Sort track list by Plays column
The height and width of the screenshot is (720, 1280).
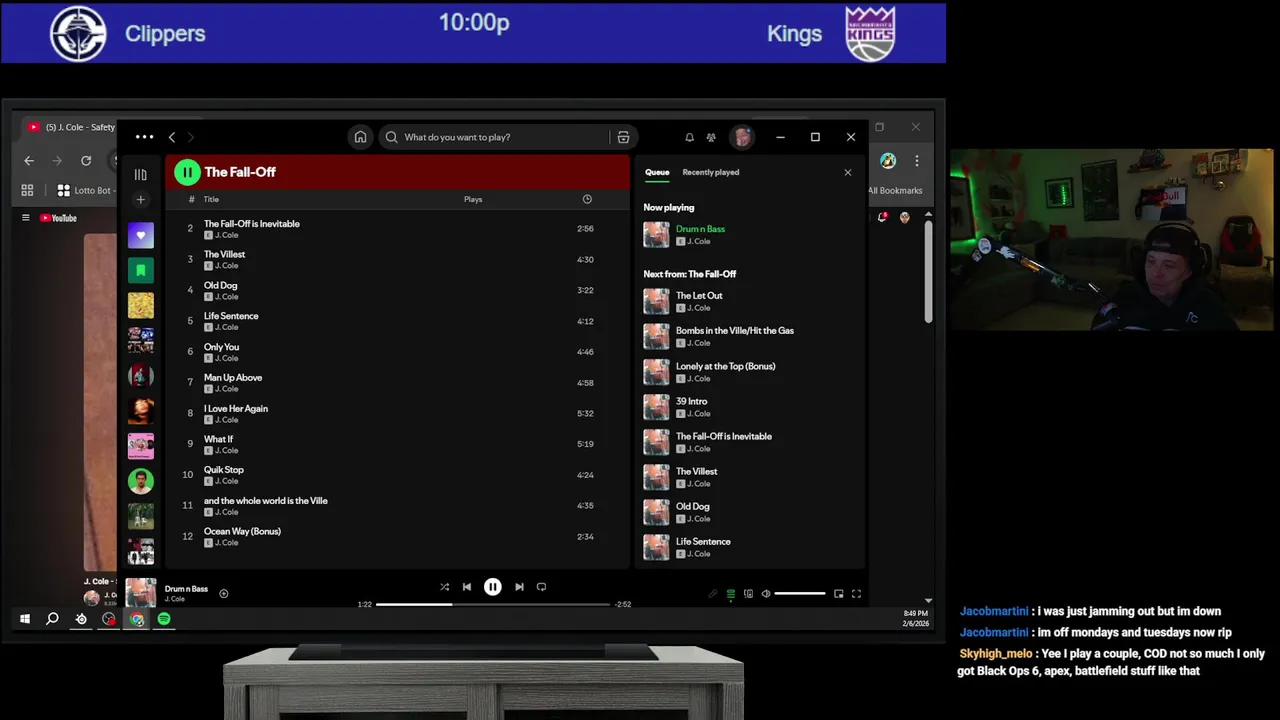point(473,199)
